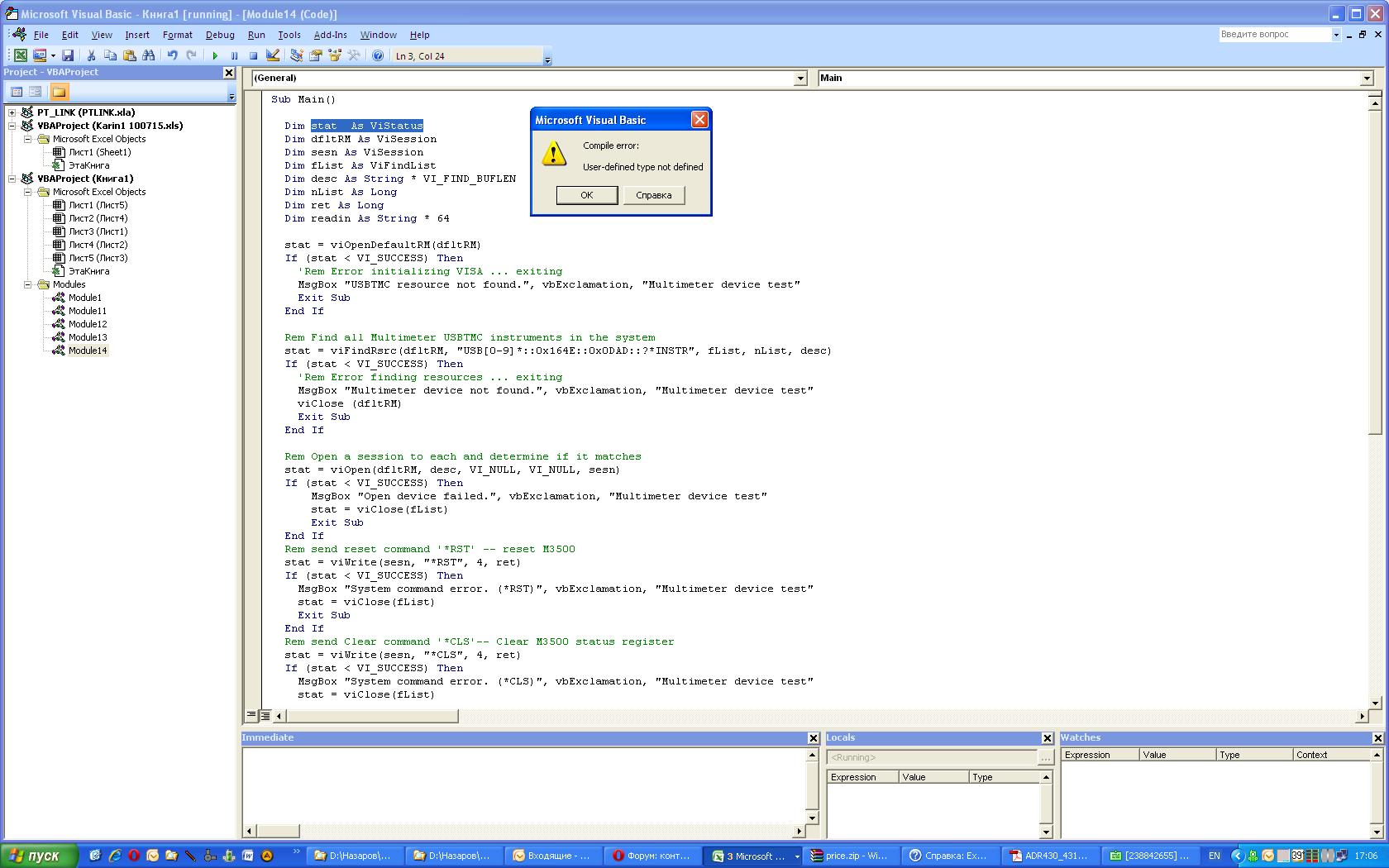Screen dimensions: 1389x868
Task: Open the Object Browser icon
Action: [x=335, y=55]
